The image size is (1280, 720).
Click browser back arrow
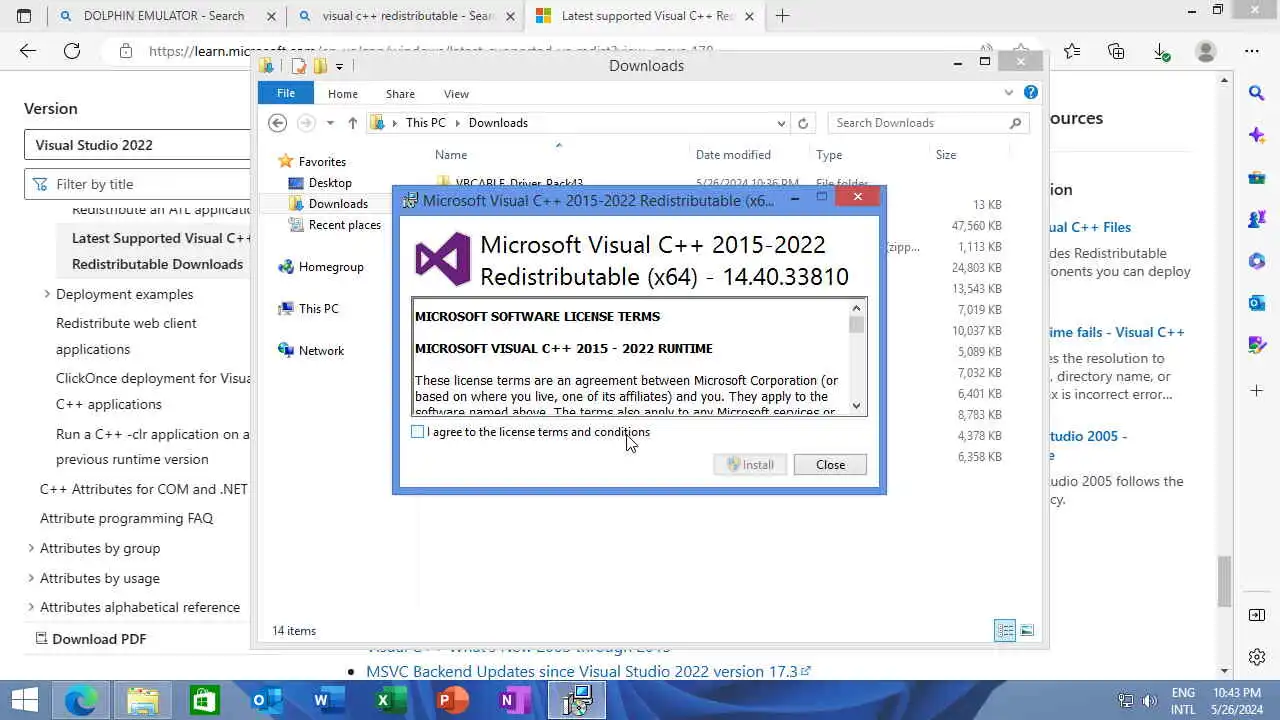click(x=27, y=51)
